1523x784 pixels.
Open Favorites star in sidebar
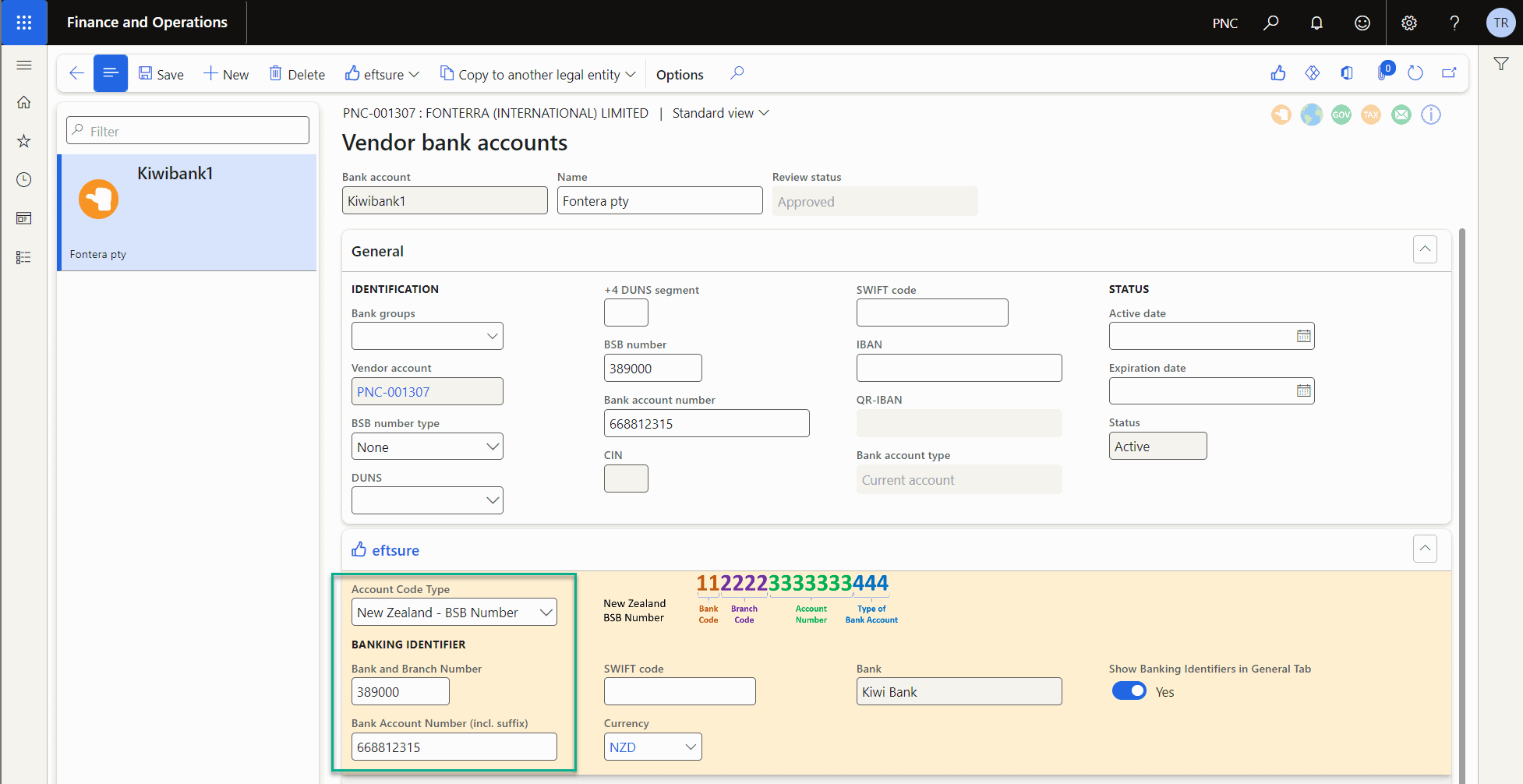tap(24, 141)
